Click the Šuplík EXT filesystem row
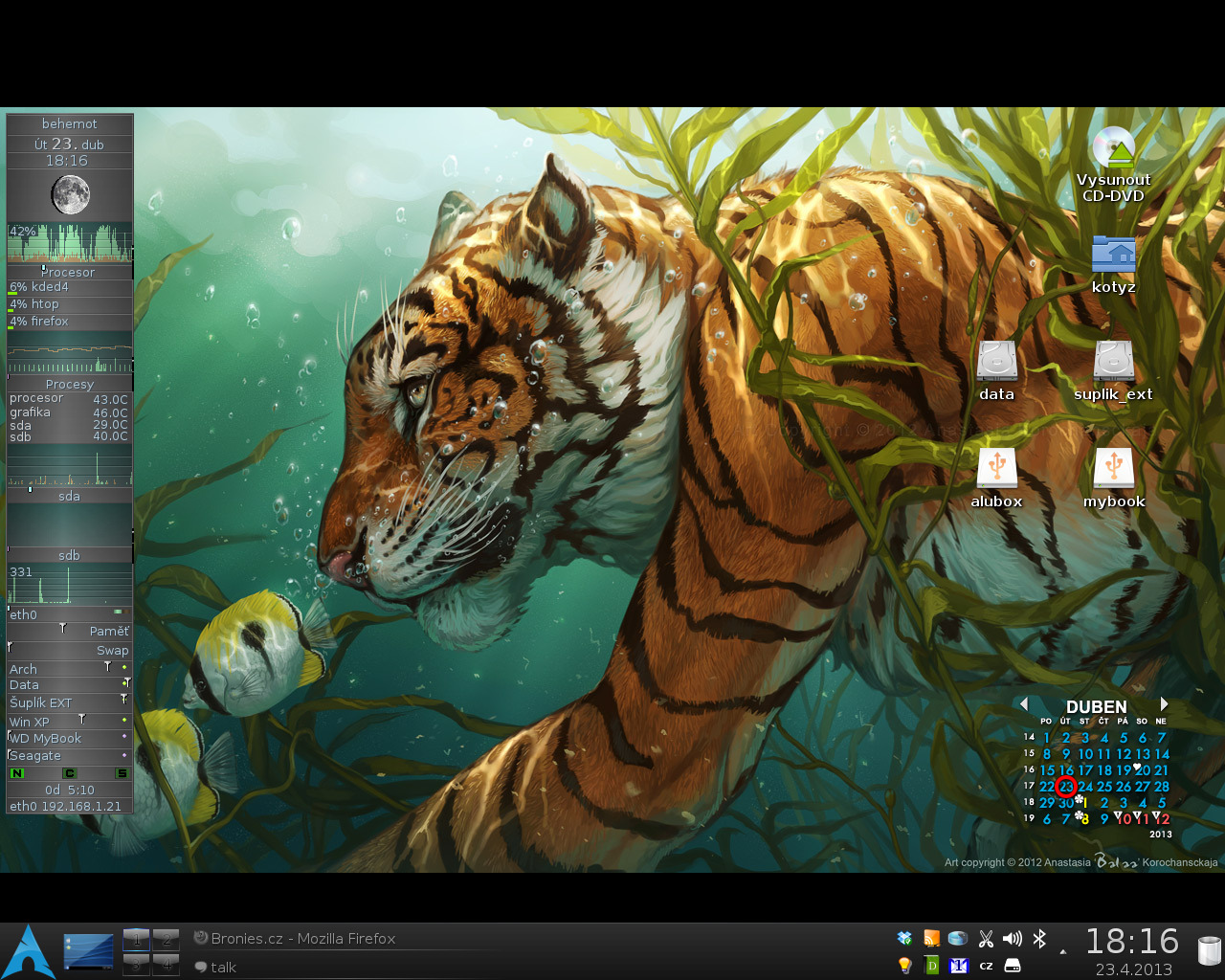 coord(70,702)
